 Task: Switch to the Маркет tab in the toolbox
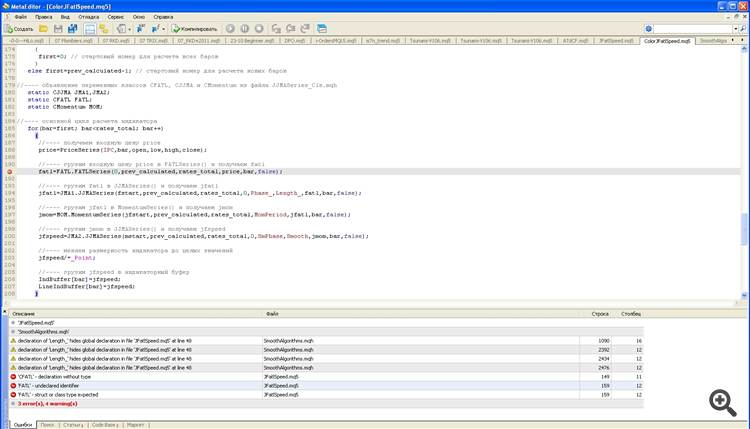click(x=135, y=425)
